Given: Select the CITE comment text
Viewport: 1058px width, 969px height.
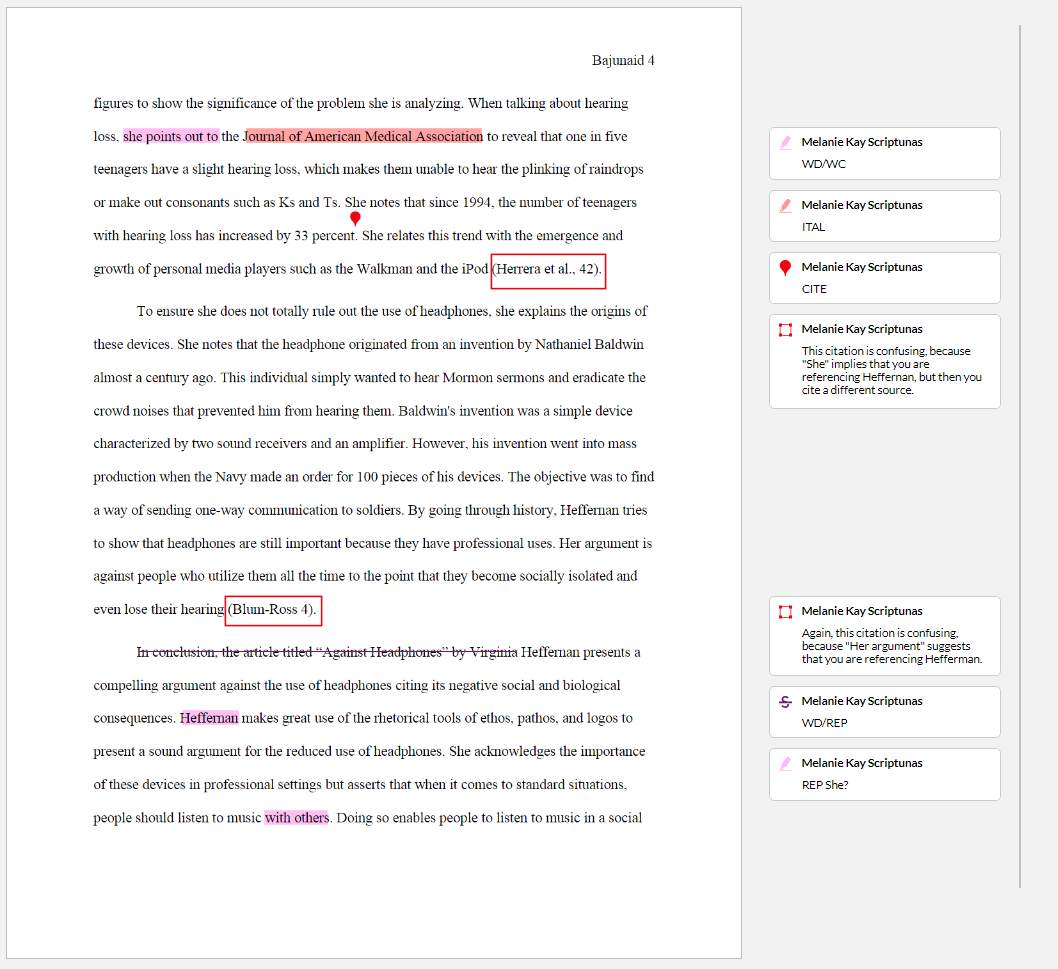Looking at the screenshot, I should [x=814, y=289].
